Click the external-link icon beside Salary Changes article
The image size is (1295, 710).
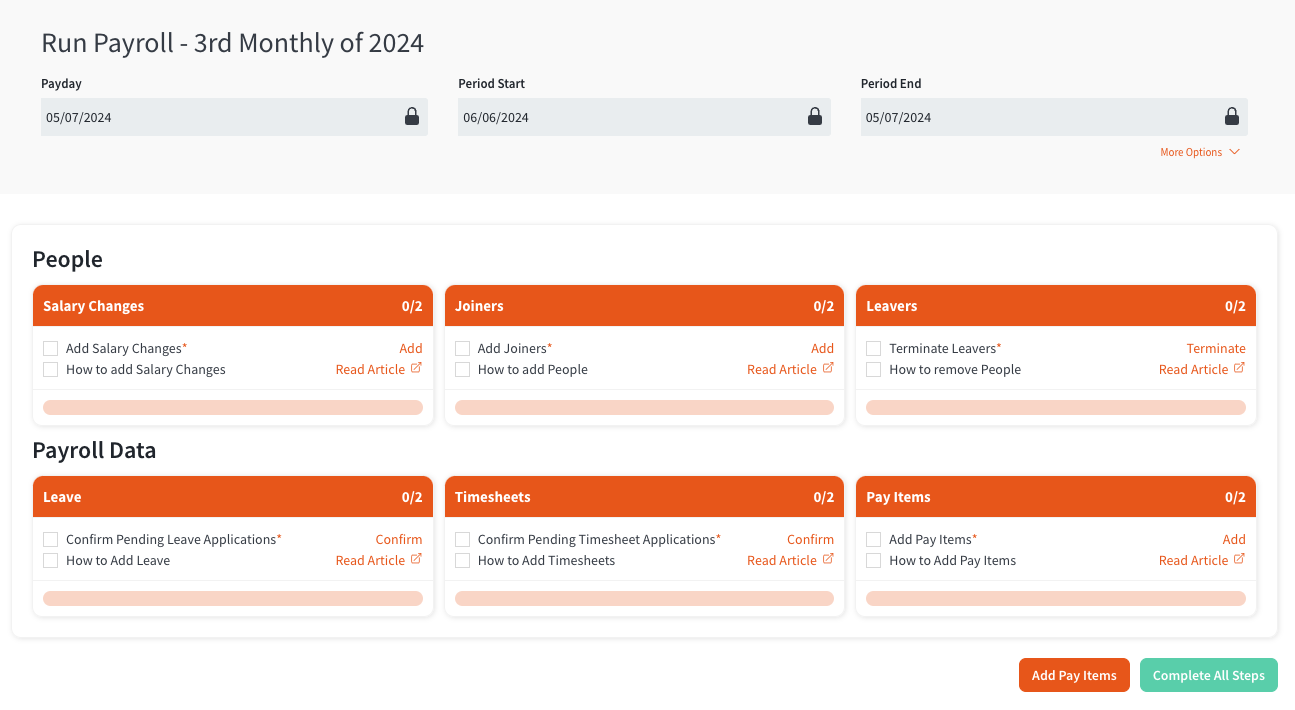(x=416, y=368)
